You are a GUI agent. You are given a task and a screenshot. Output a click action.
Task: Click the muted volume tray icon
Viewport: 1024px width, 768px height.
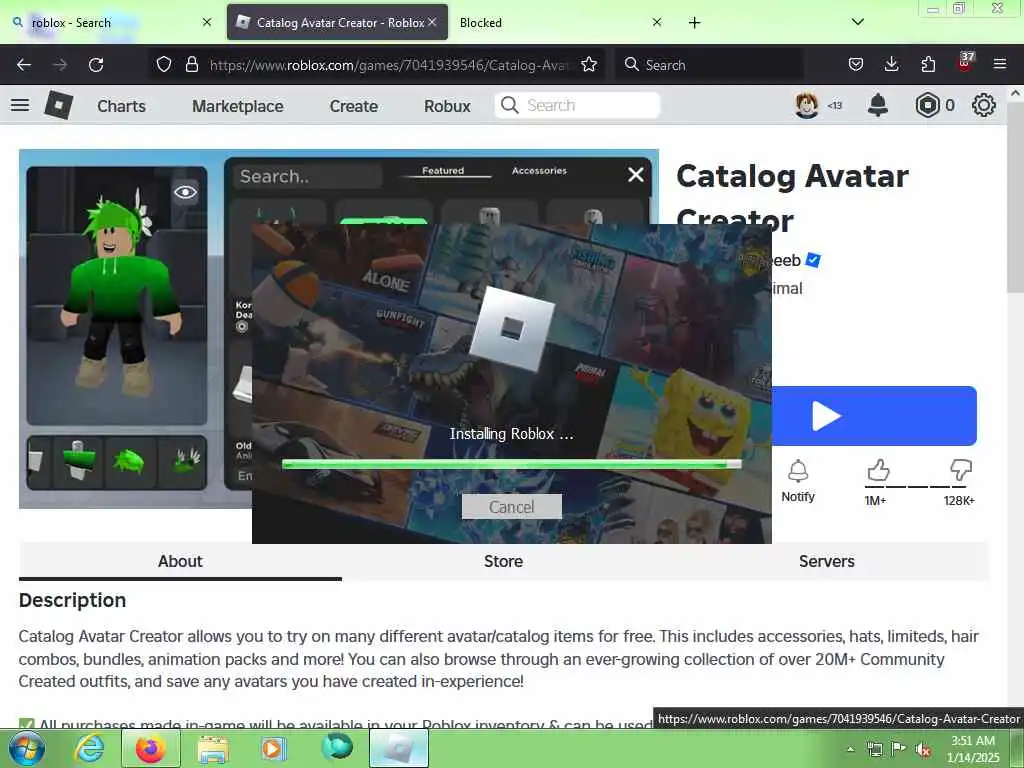pyautogui.click(x=923, y=750)
